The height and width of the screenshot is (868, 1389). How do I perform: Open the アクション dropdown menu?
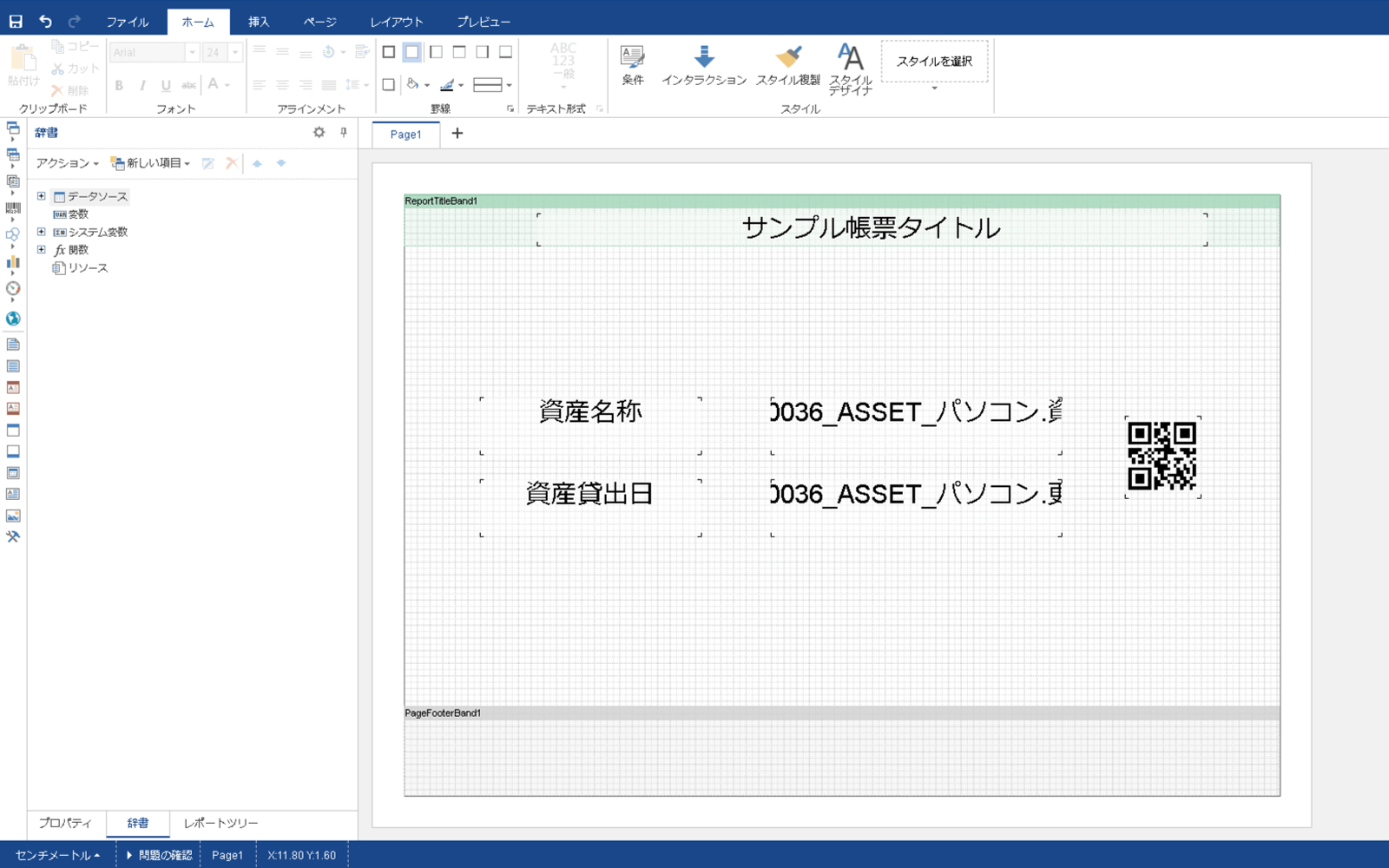click(x=67, y=163)
